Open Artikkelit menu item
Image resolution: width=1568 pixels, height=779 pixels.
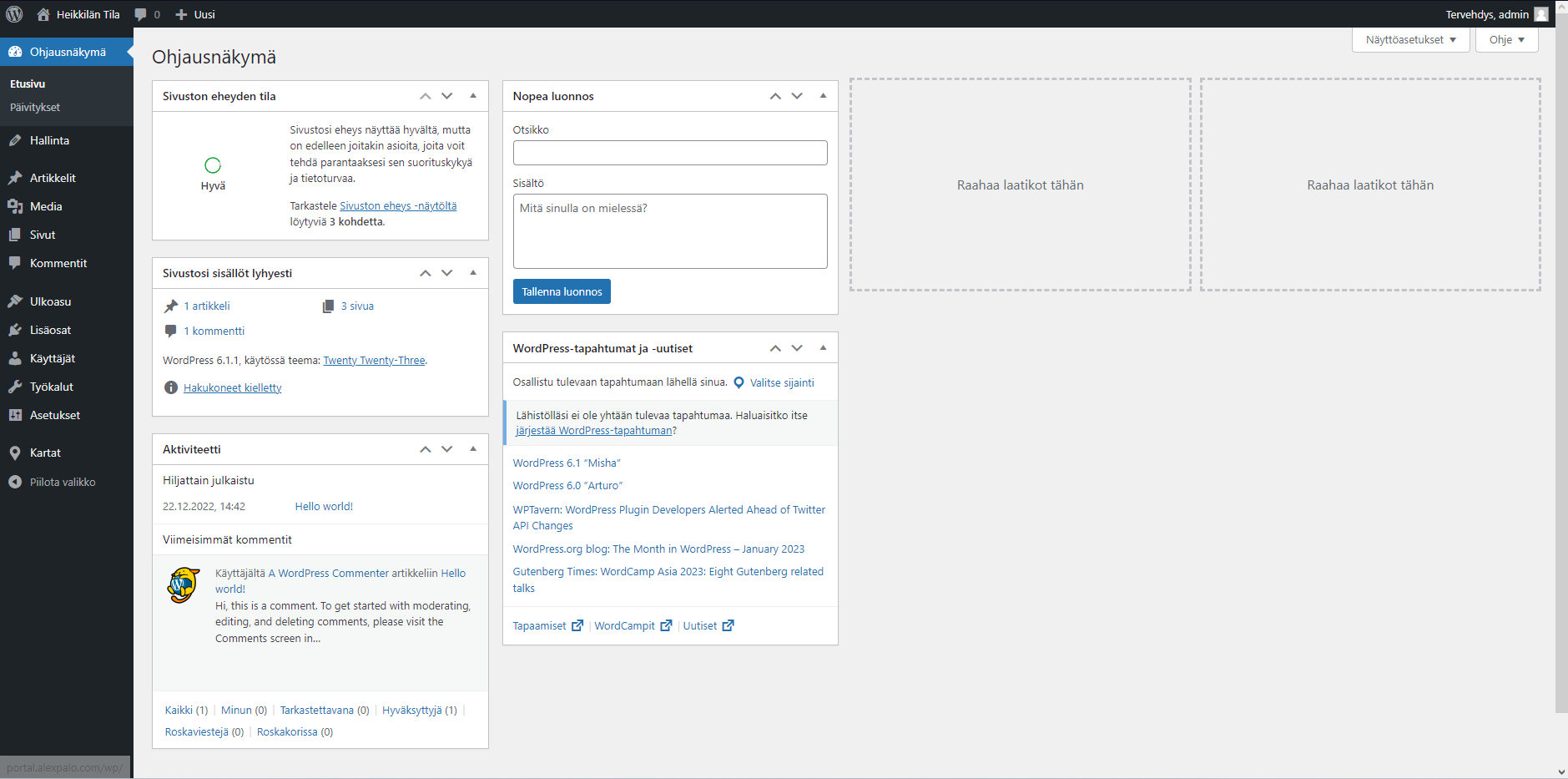[67, 178]
